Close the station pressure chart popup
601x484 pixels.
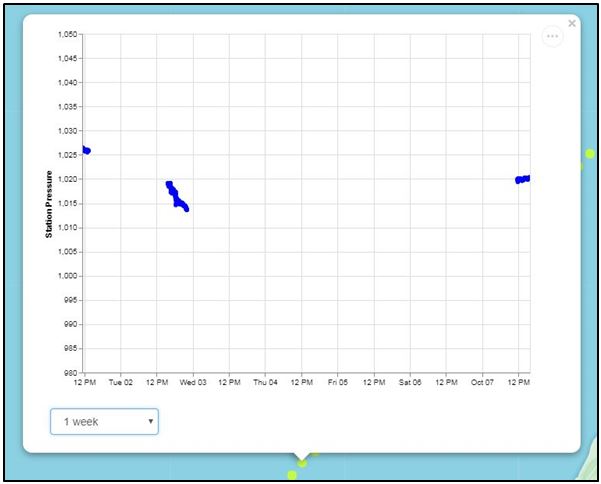[572, 23]
